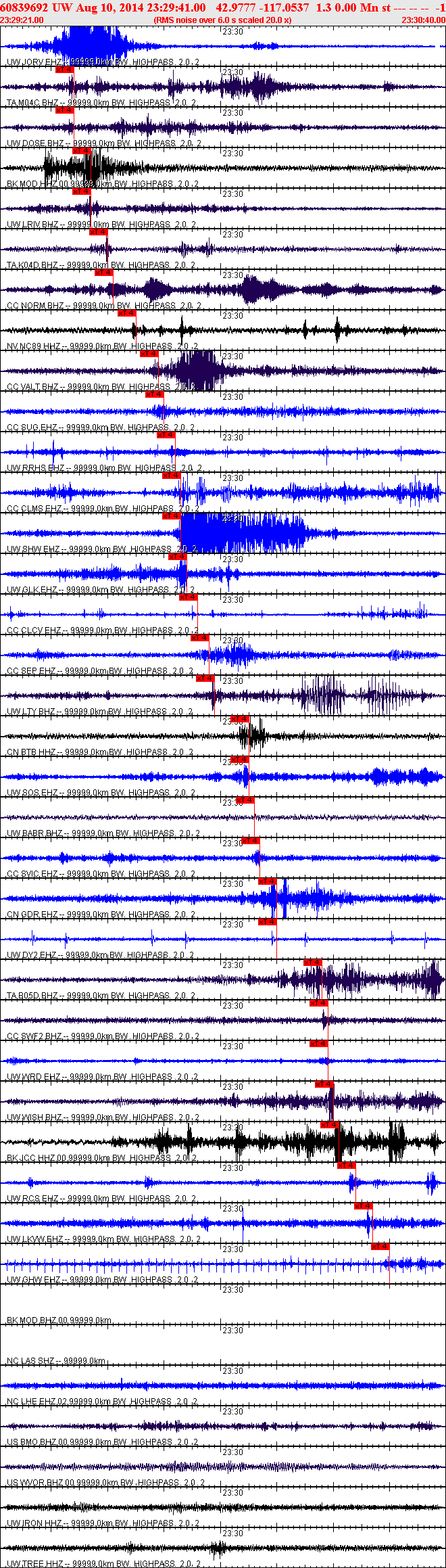The image size is (446, 1568).
Task: Click the coordinates '42.9777 -117.0537' in the header
Action: pos(262,7)
